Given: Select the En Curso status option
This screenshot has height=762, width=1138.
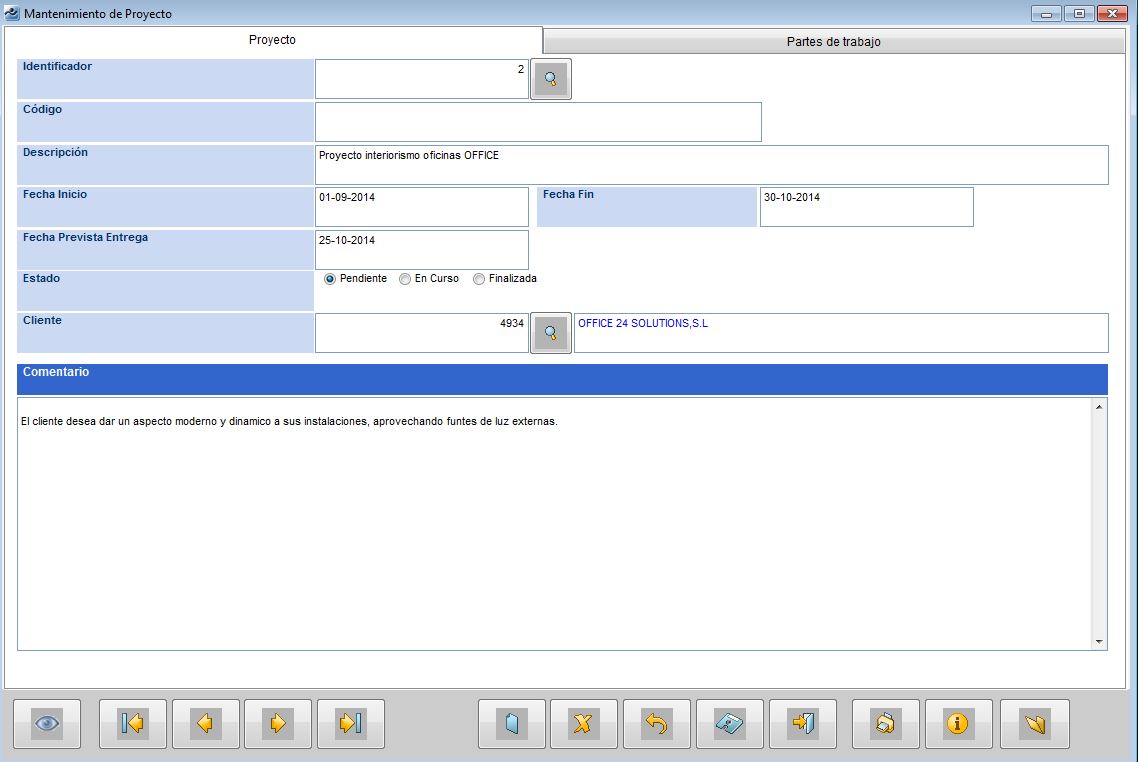Looking at the screenshot, I should click(x=405, y=279).
